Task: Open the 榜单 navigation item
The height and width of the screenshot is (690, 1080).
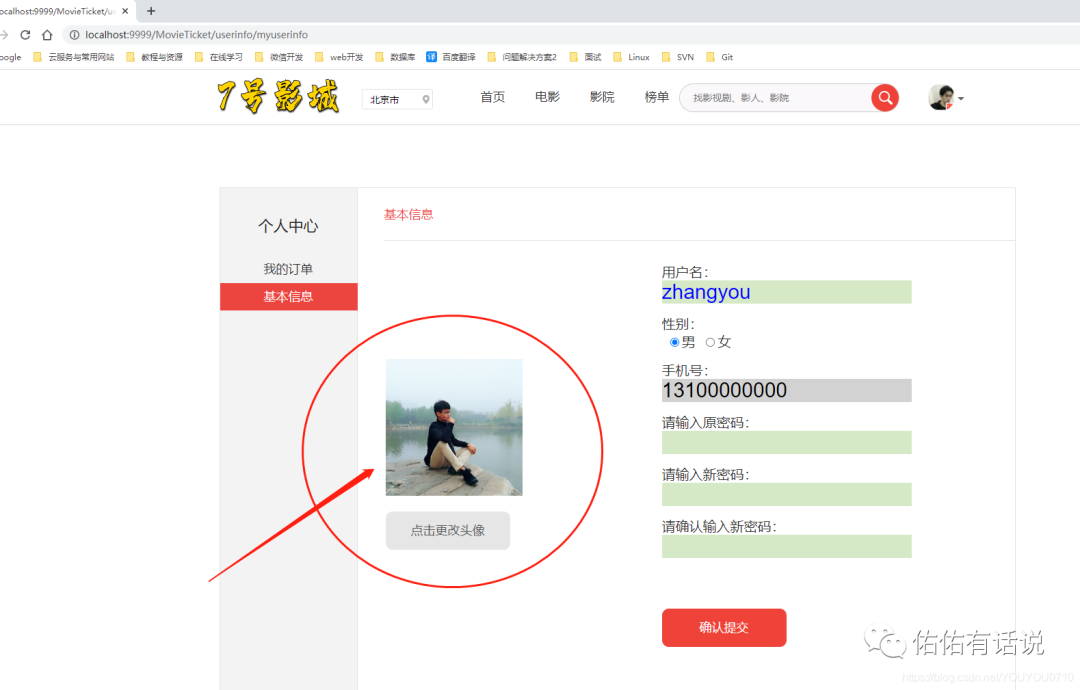Action: (x=656, y=97)
